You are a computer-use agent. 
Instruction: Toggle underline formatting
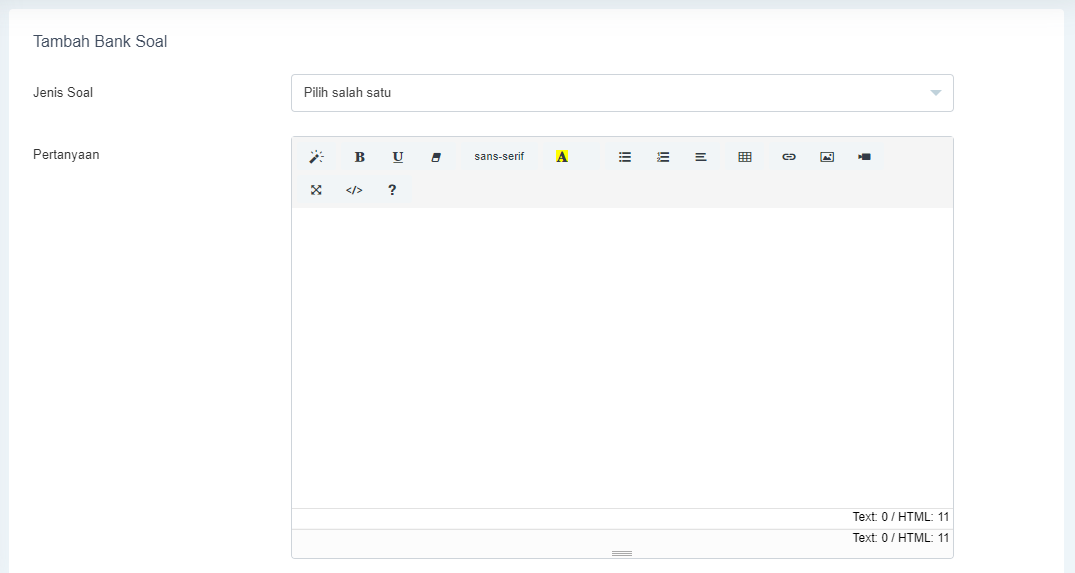[398, 157]
